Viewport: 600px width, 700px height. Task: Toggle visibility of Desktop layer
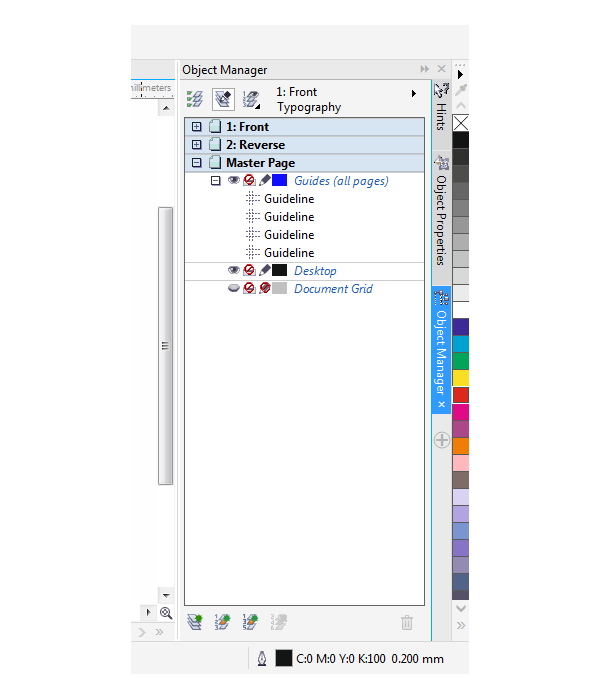click(x=233, y=270)
